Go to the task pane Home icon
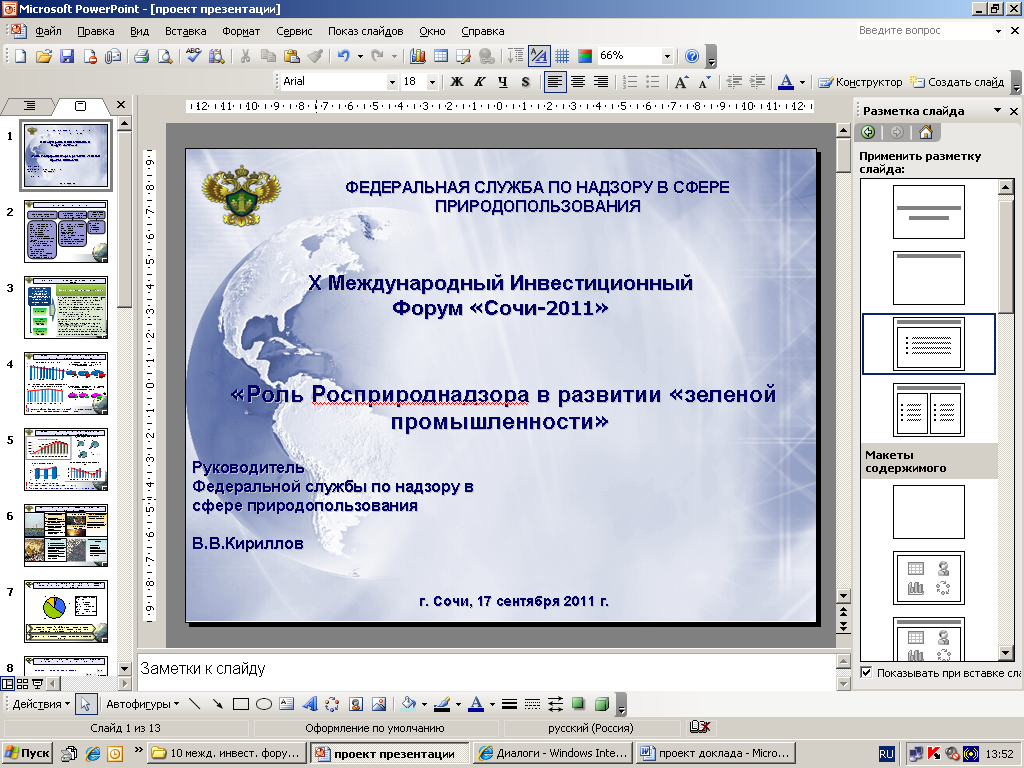1024x768 pixels. coord(925,132)
